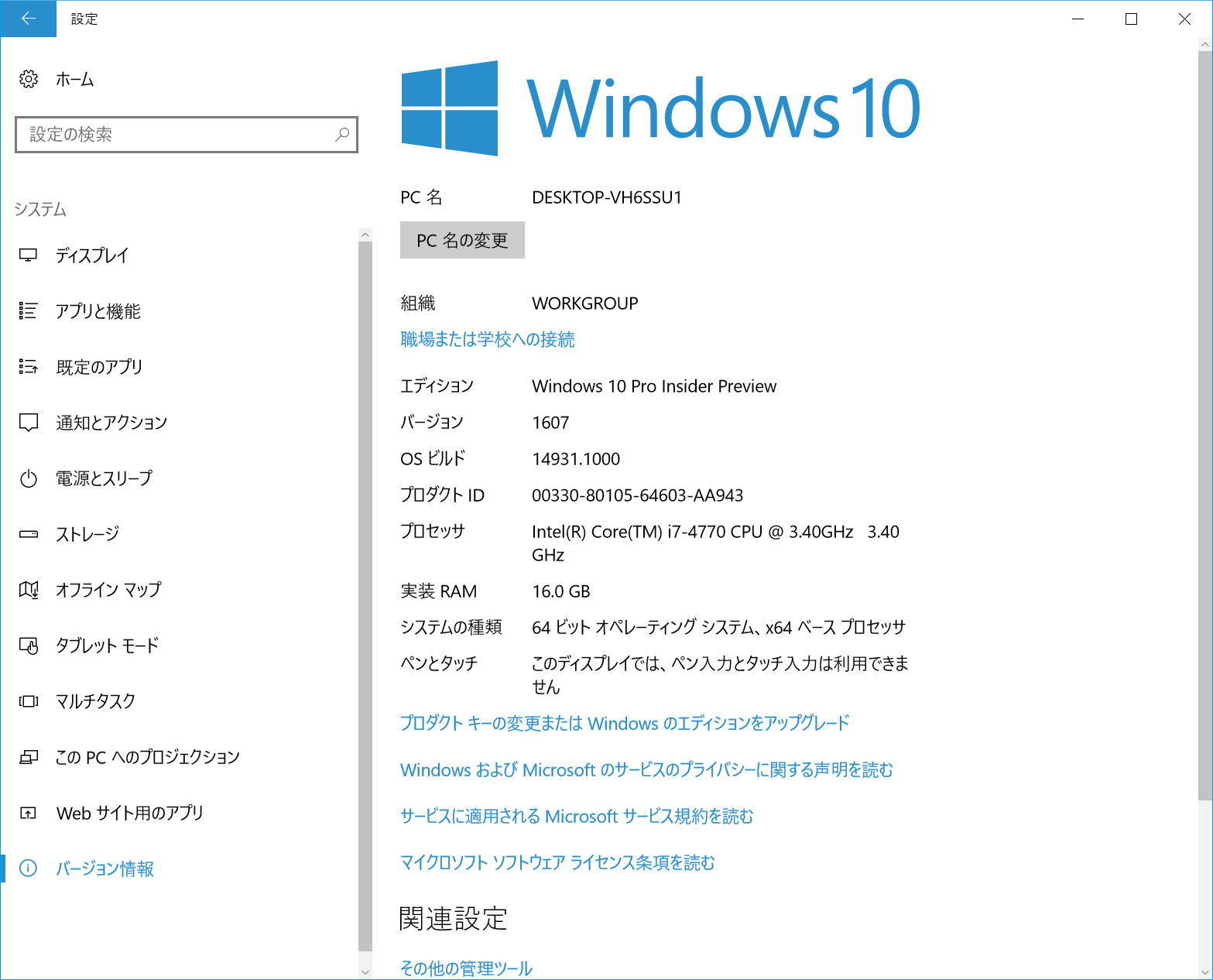Open アプリと機能 settings
Screen dimensions: 1213x980
tap(29, 311)
